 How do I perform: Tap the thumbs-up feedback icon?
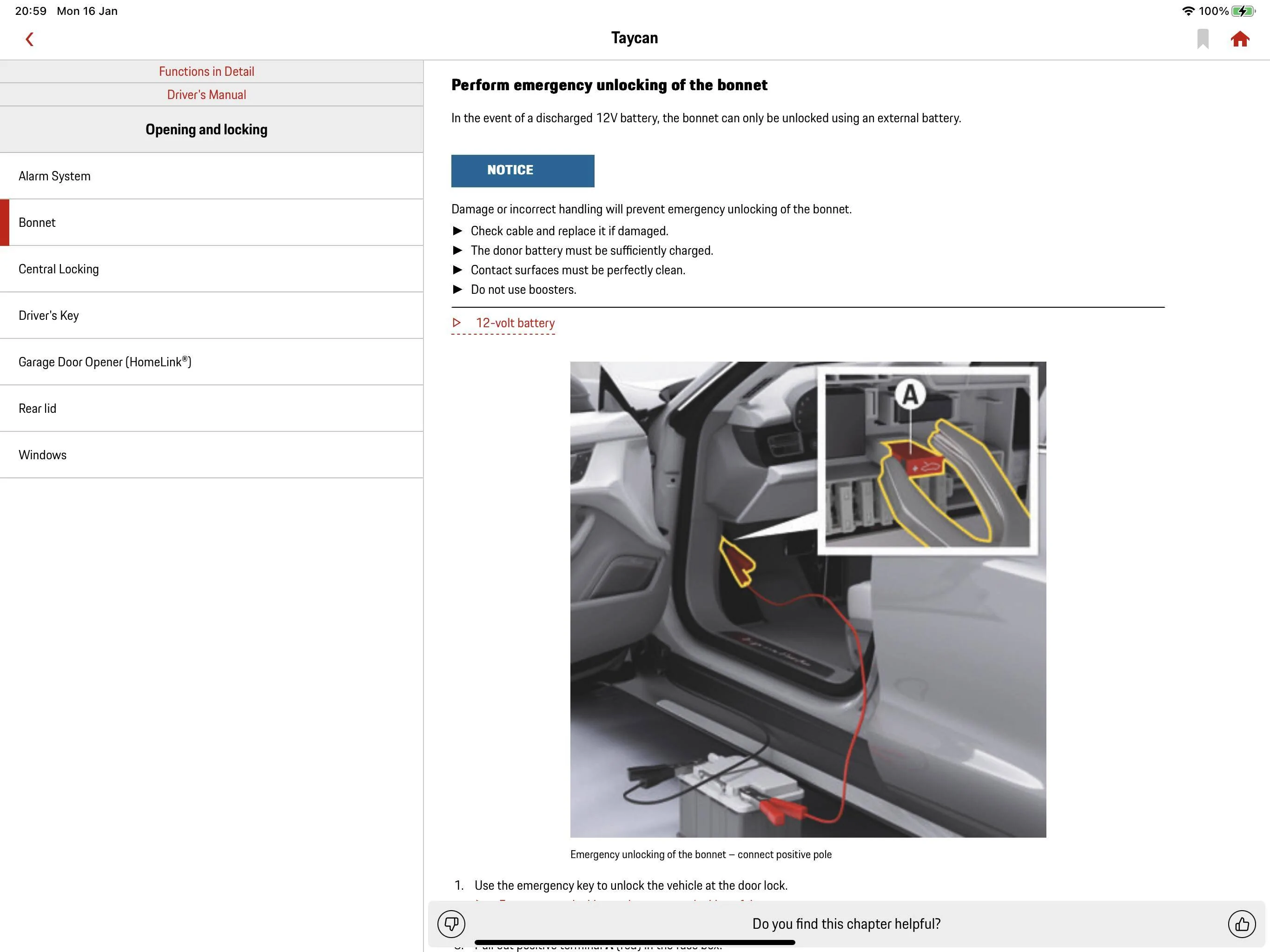[1242, 924]
